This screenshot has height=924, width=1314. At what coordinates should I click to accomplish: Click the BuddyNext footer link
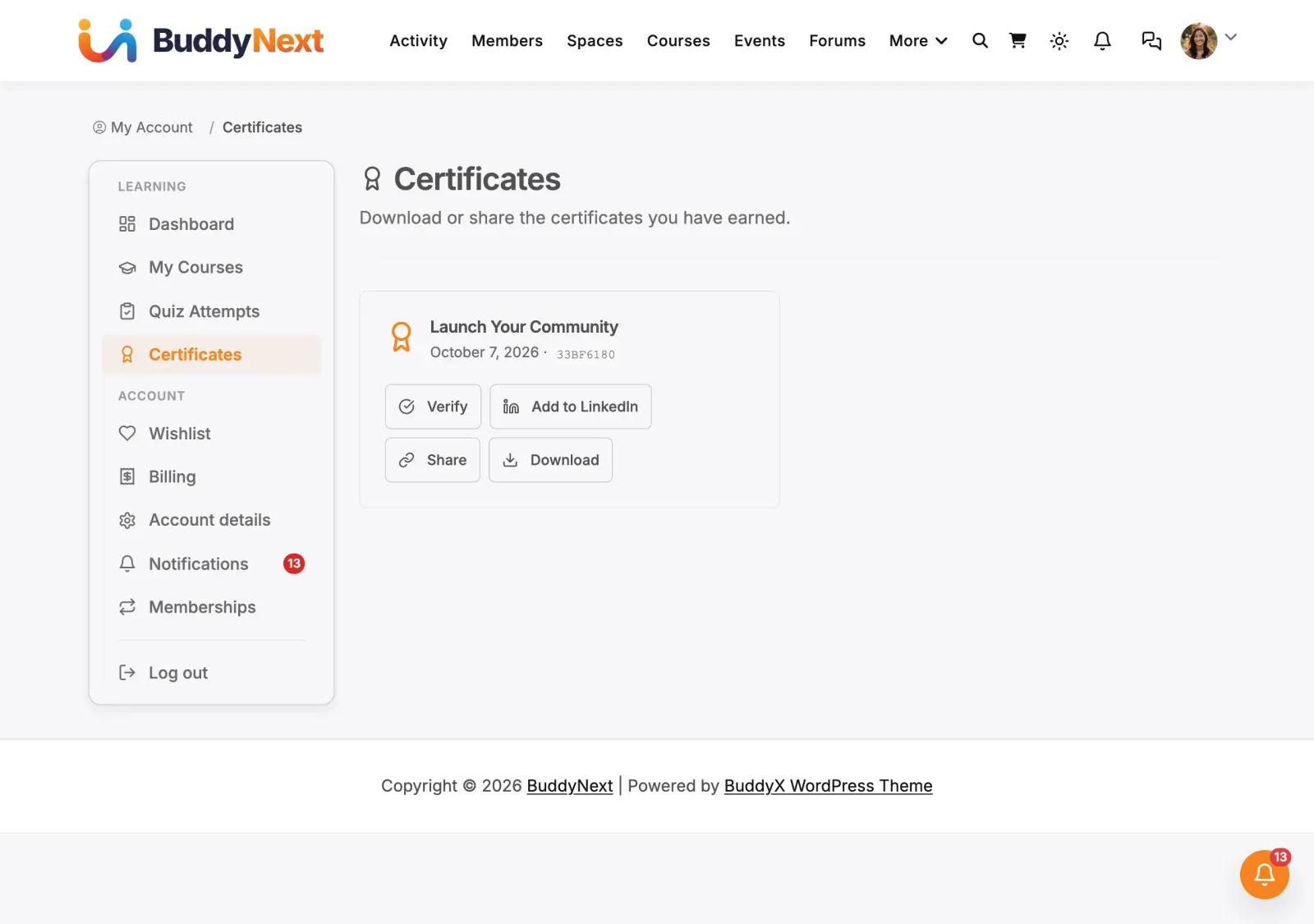click(570, 786)
